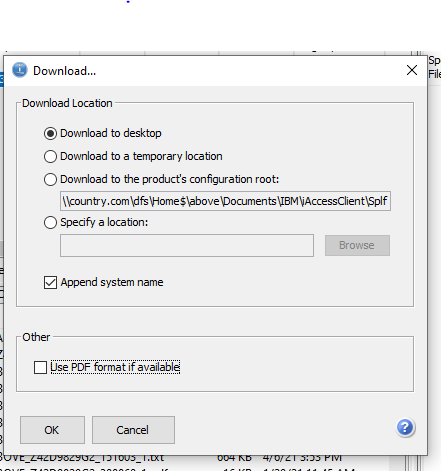Click the Download Location group label
The image size is (441, 471).
pyautogui.click(x=67, y=103)
